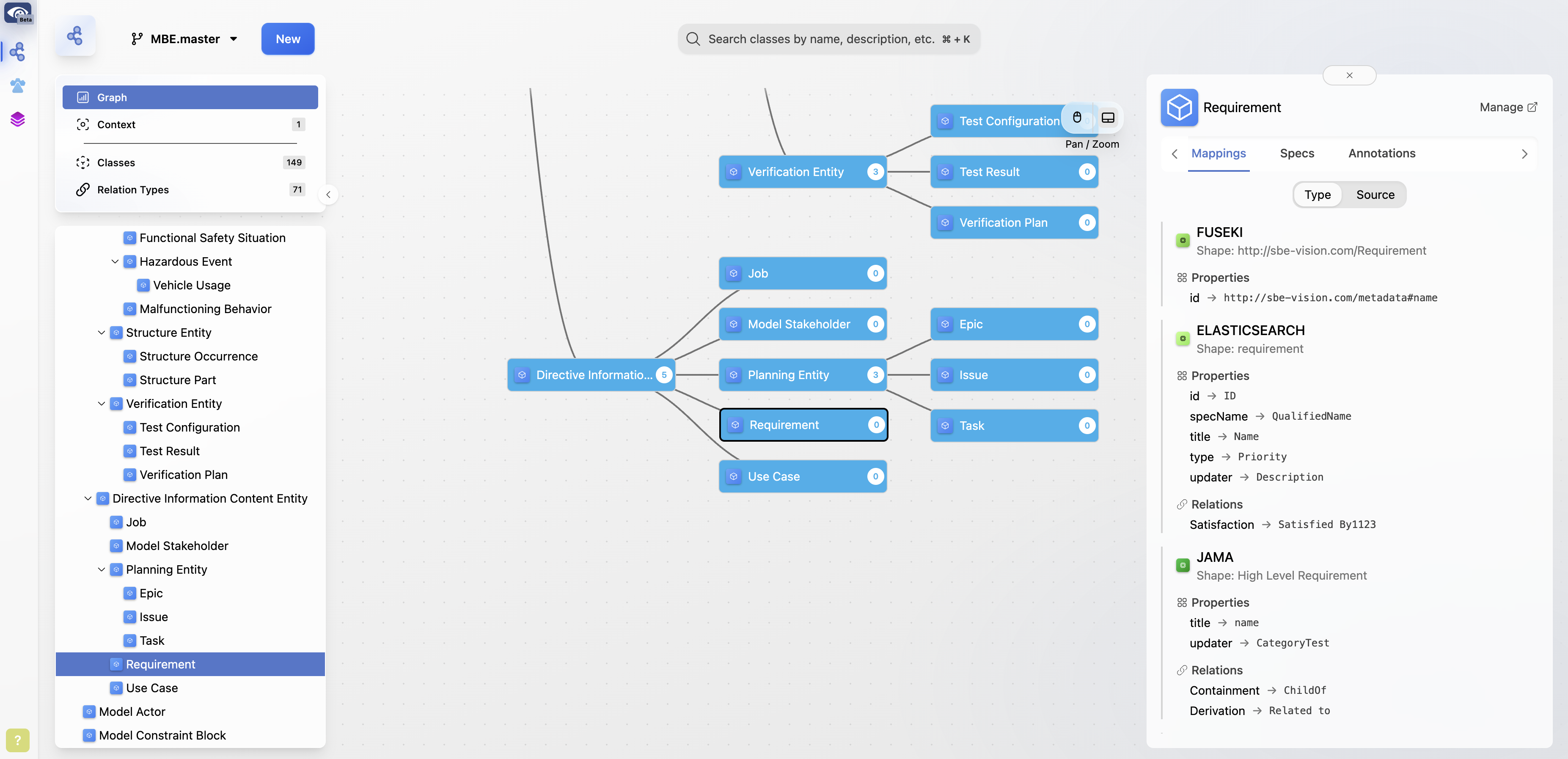Select the Source segment toggle

(1375, 195)
